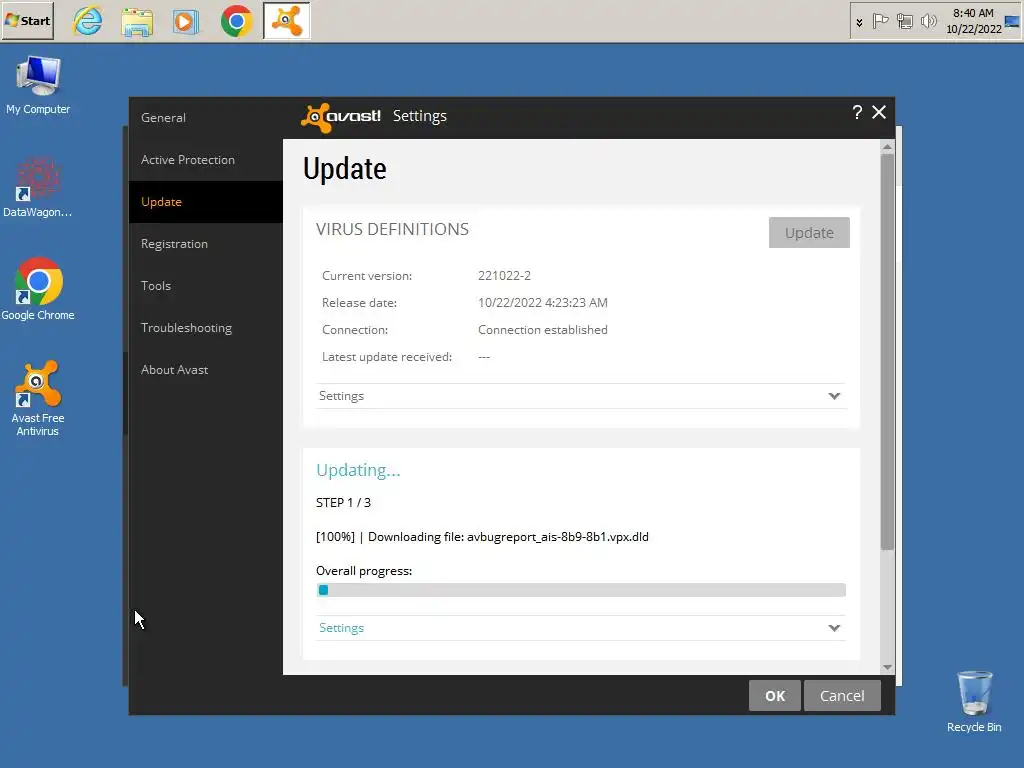1024x768 pixels.
Task: Click the Start button
Action: pyautogui.click(x=27, y=21)
